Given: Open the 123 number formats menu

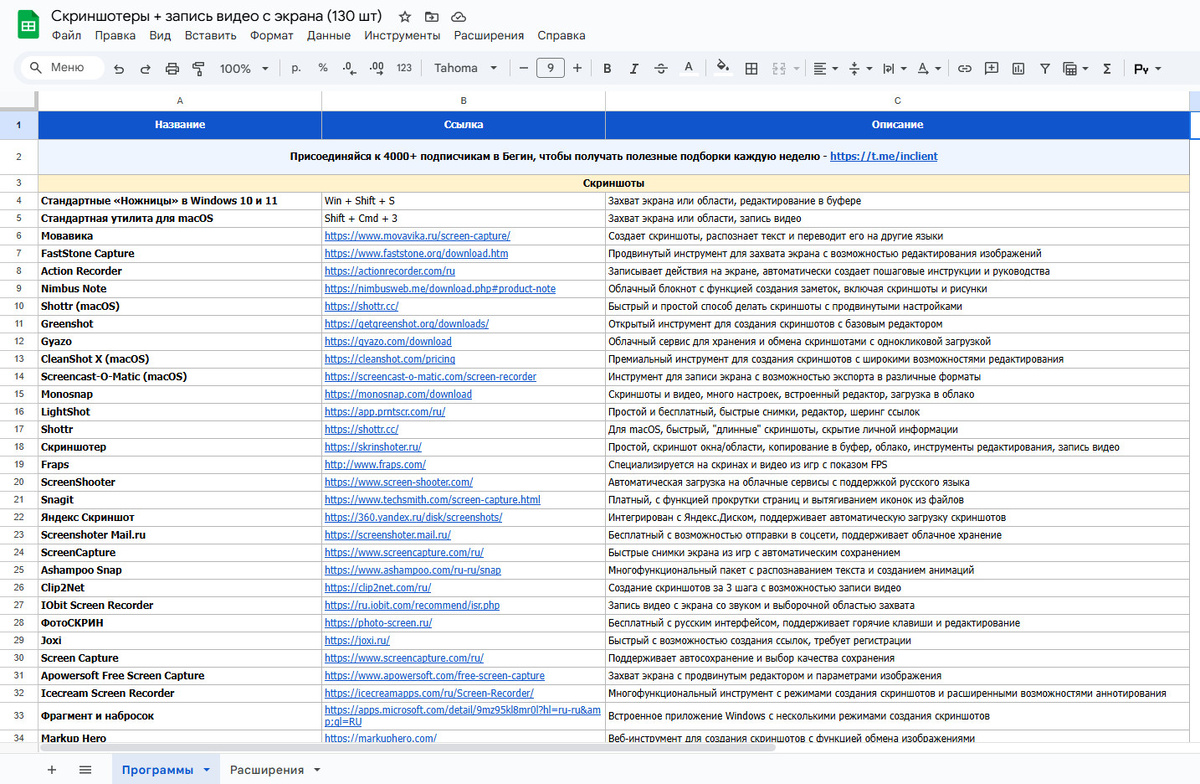Looking at the screenshot, I should pyautogui.click(x=404, y=68).
